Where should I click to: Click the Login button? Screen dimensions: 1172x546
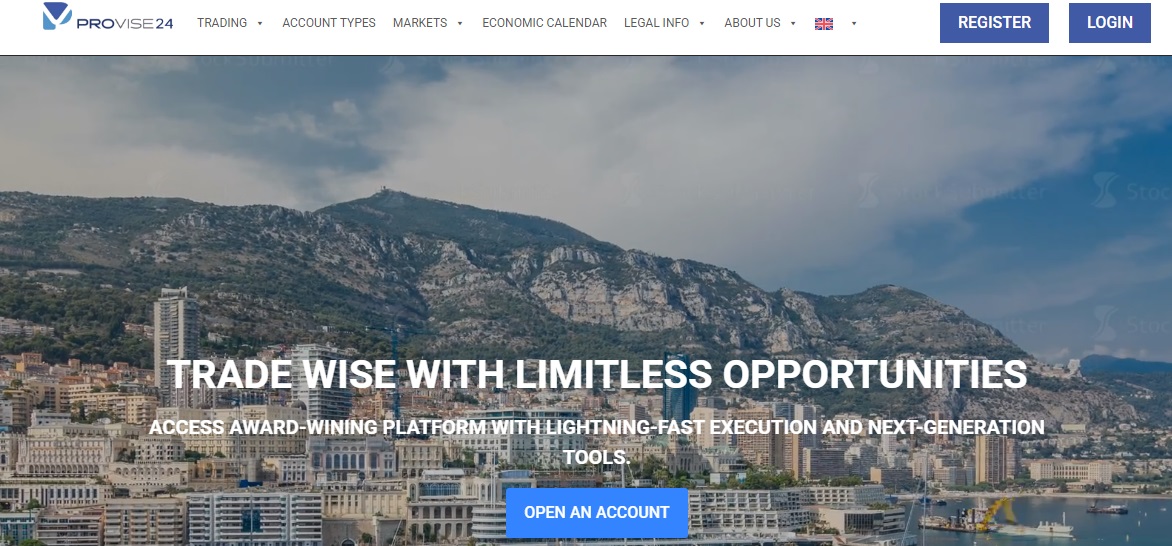click(1109, 23)
